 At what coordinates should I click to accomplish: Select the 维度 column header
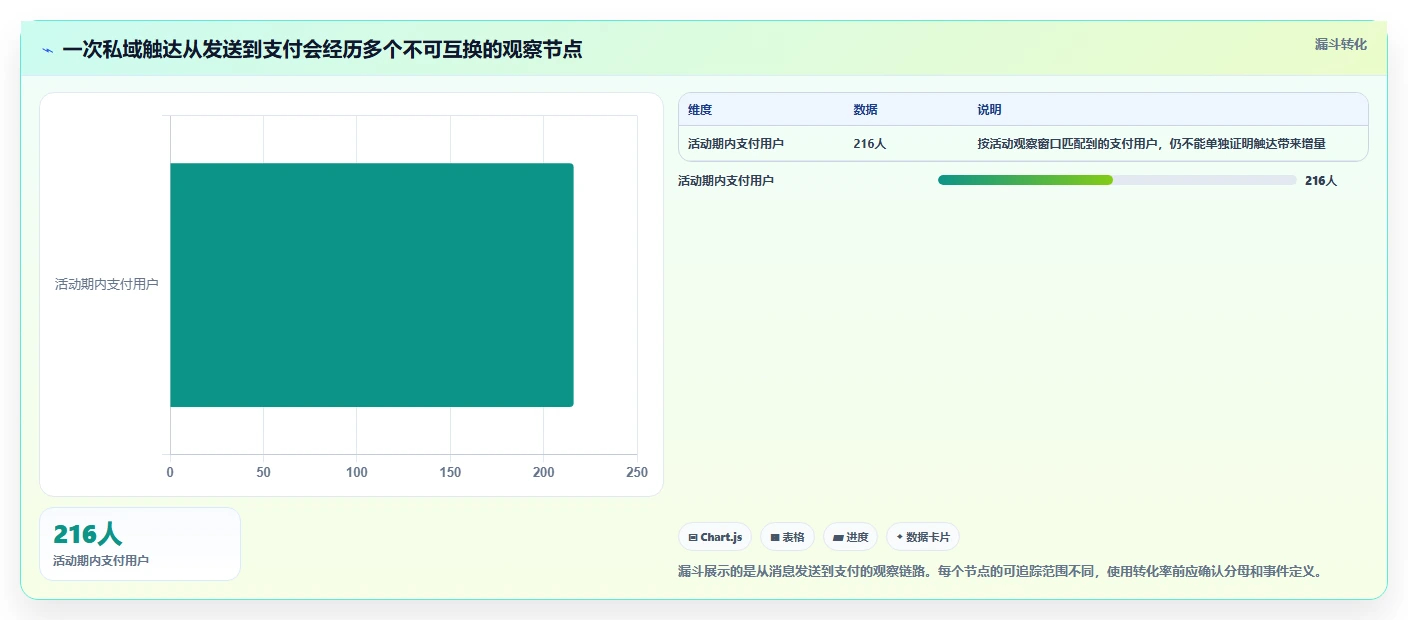[x=700, y=110]
